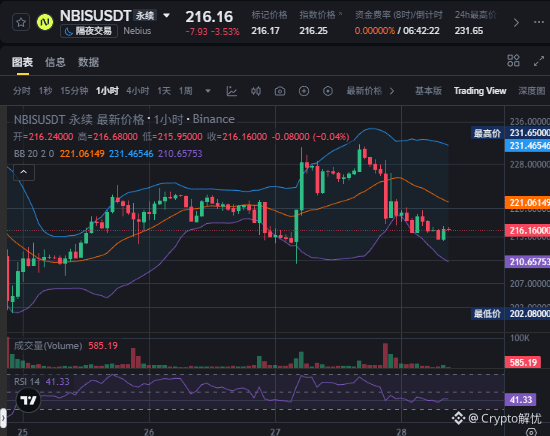Select the 1小时 interval

pyautogui.click(x=107, y=91)
